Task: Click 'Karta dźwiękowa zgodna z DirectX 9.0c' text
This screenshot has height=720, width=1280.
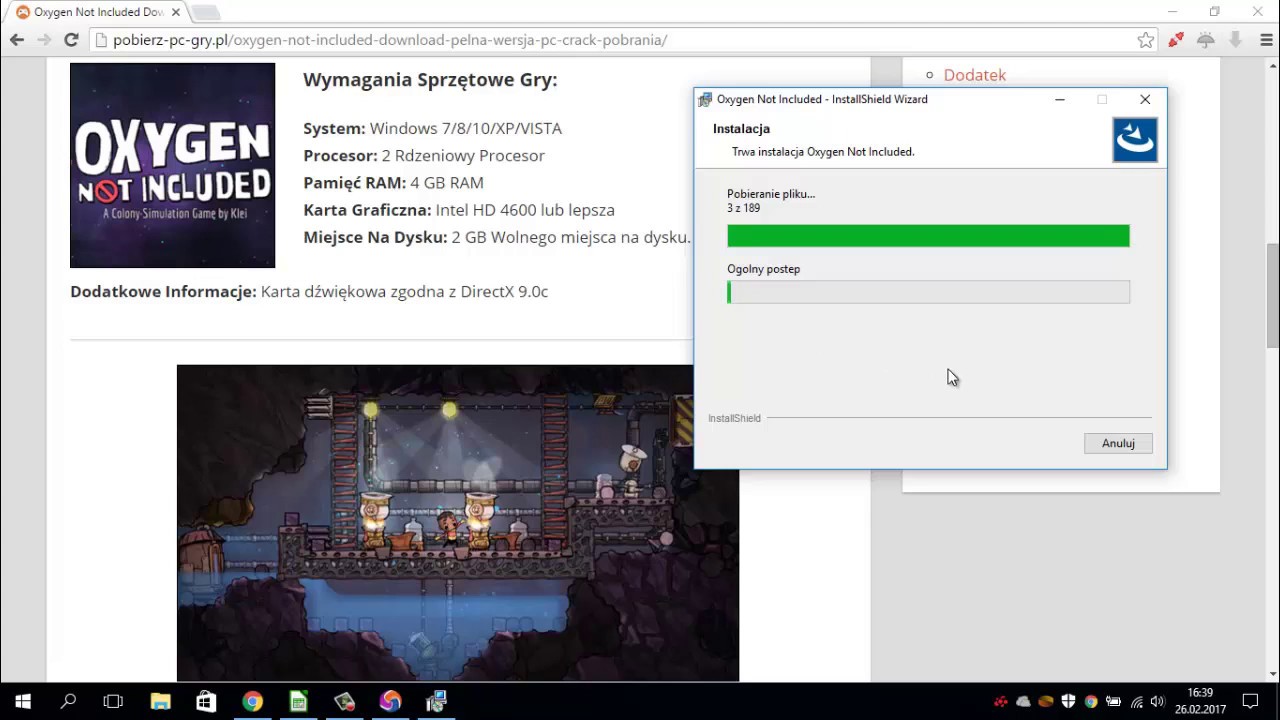Action: 404,292
